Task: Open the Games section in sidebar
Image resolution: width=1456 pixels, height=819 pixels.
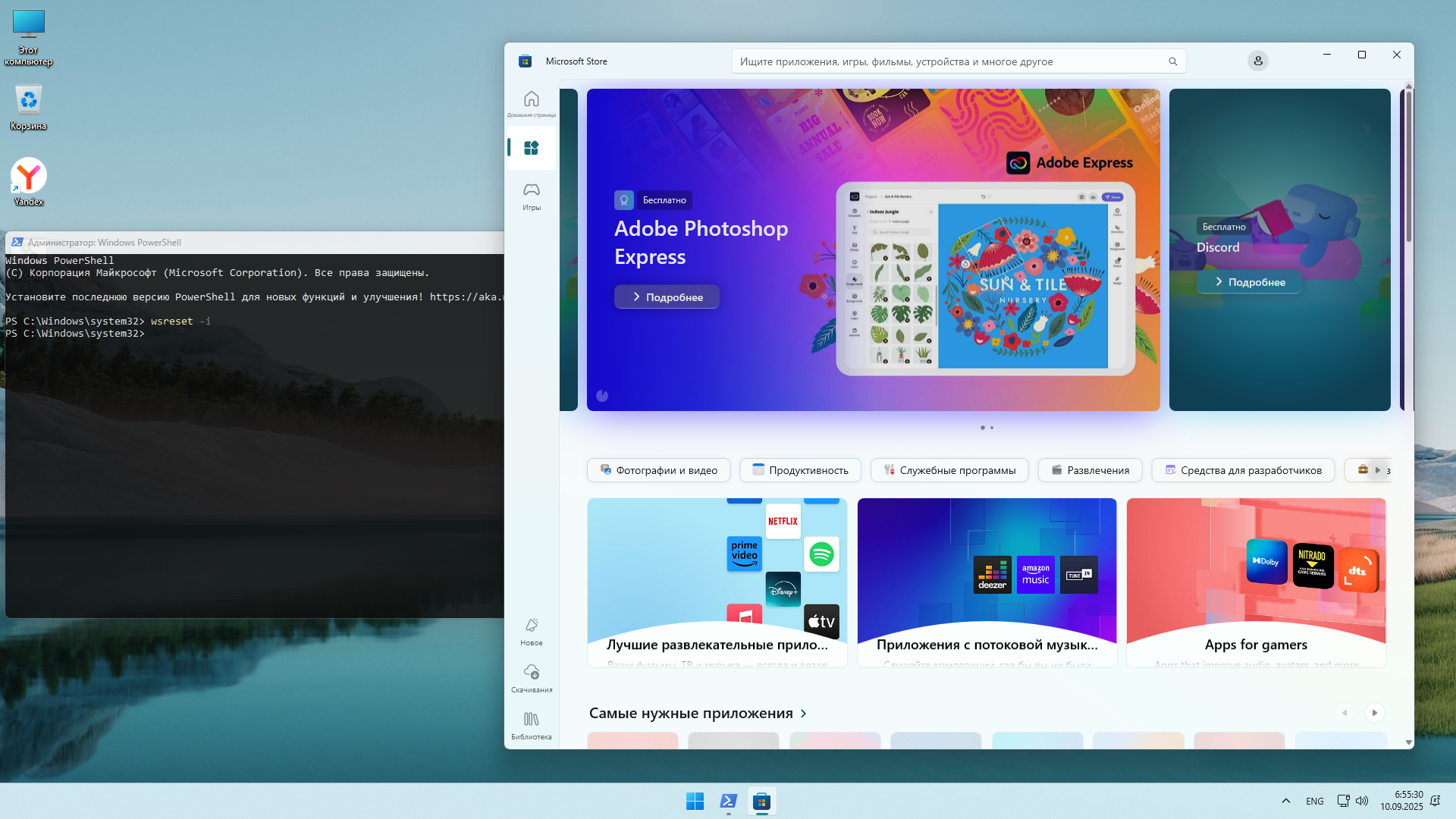Action: pyautogui.click(x=531, y=195)
